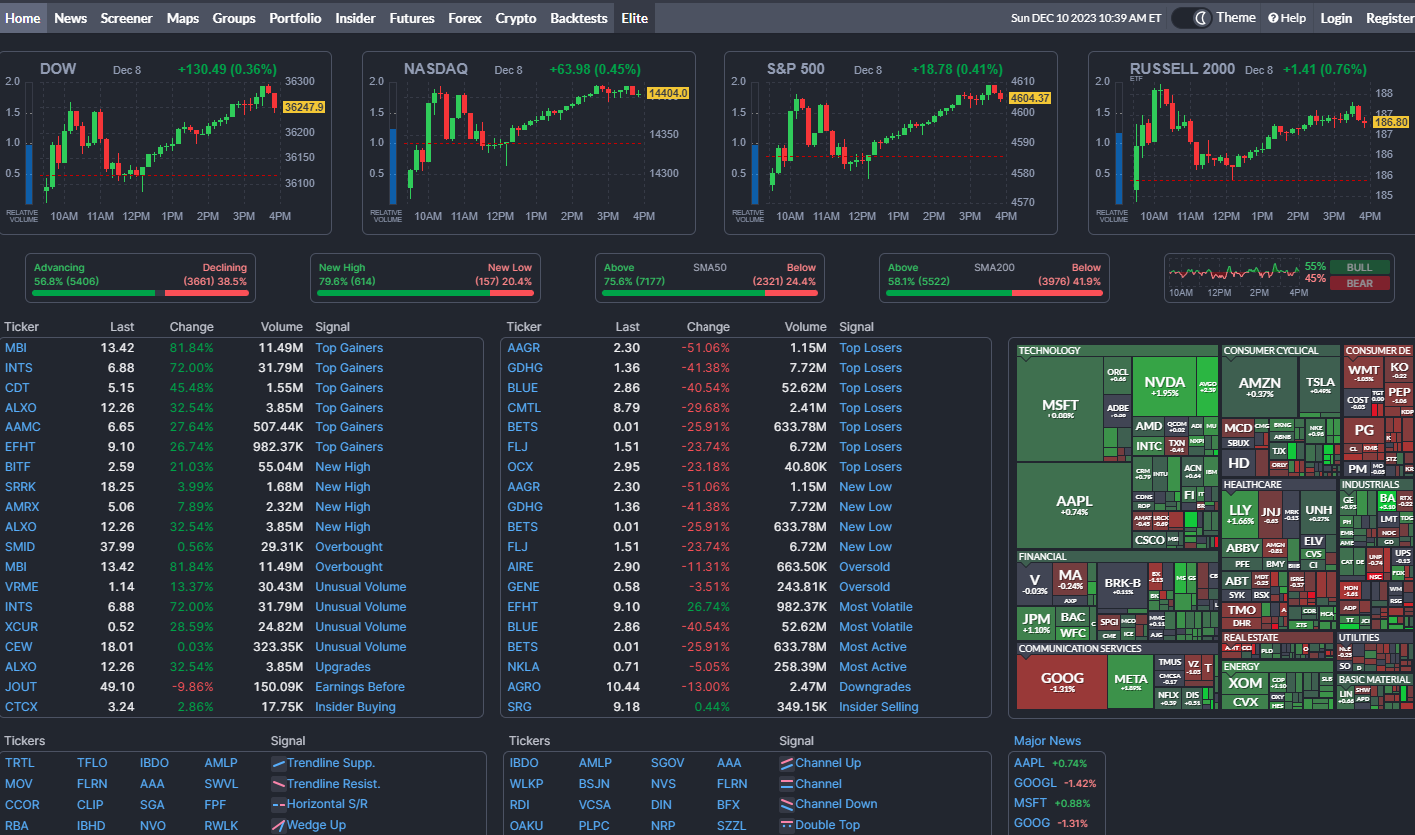Click the Help question mark icon
Viewport: 1415px width, 835px height.
[1273, 18]
